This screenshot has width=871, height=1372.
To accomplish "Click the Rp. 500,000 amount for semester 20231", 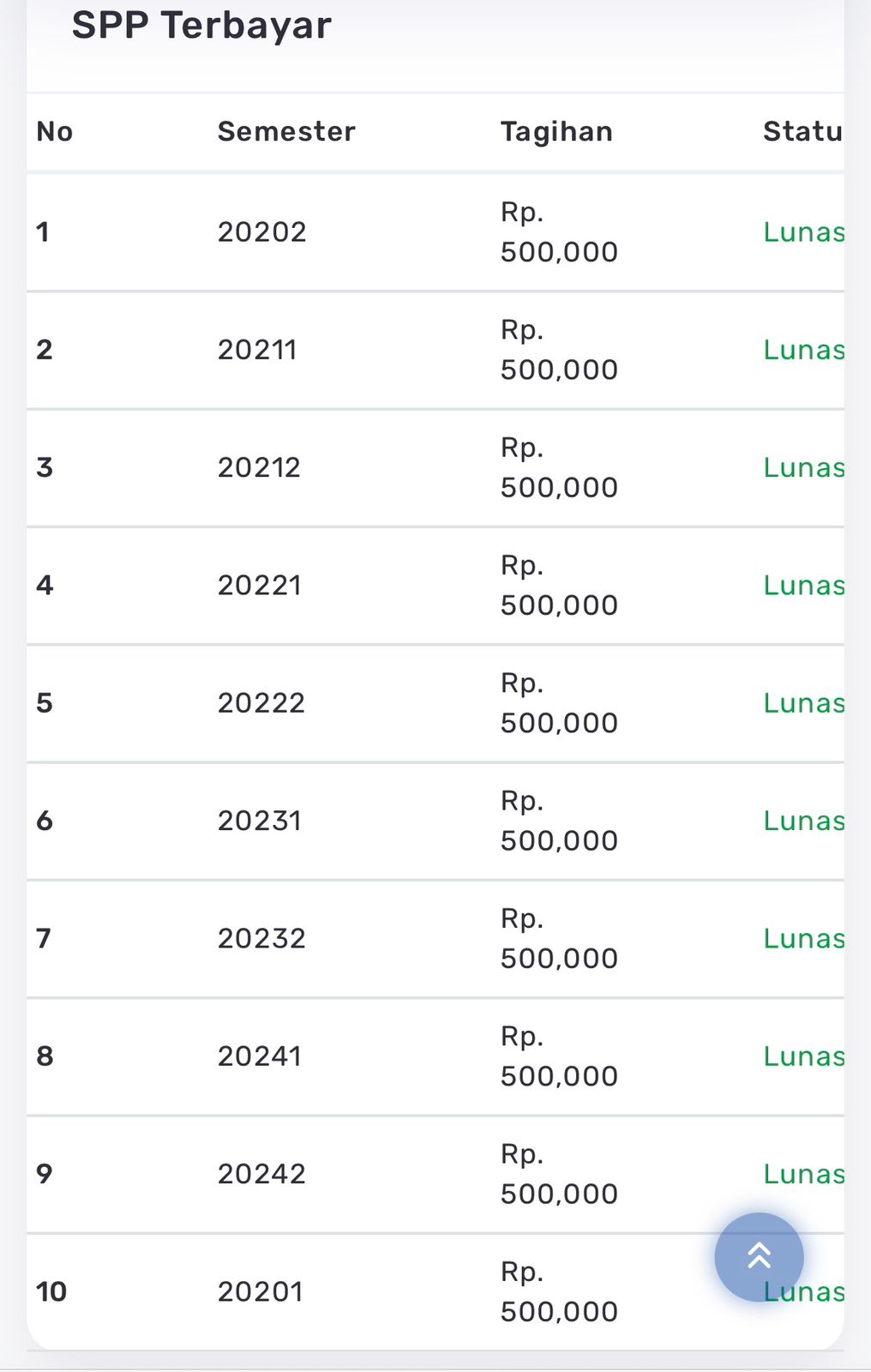I will click(559, 821).
